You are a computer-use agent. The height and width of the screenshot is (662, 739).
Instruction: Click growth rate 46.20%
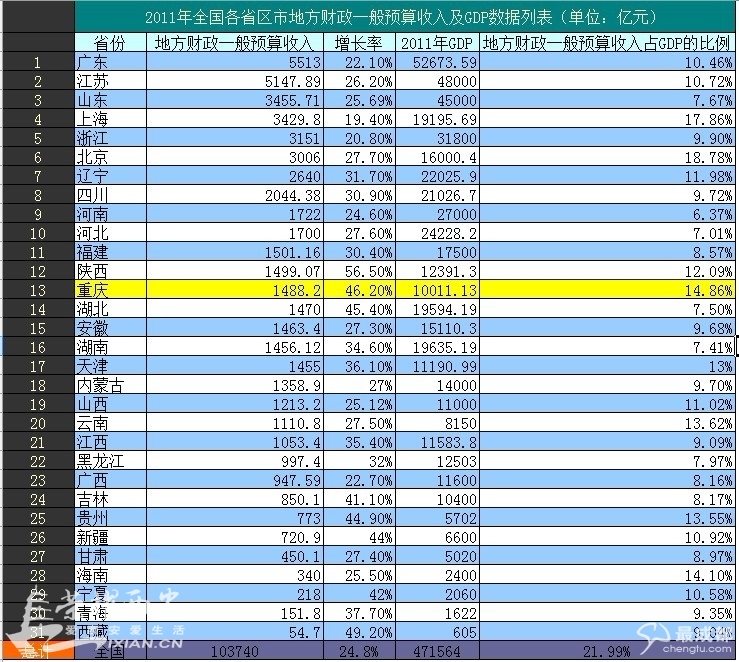point(360,290)
